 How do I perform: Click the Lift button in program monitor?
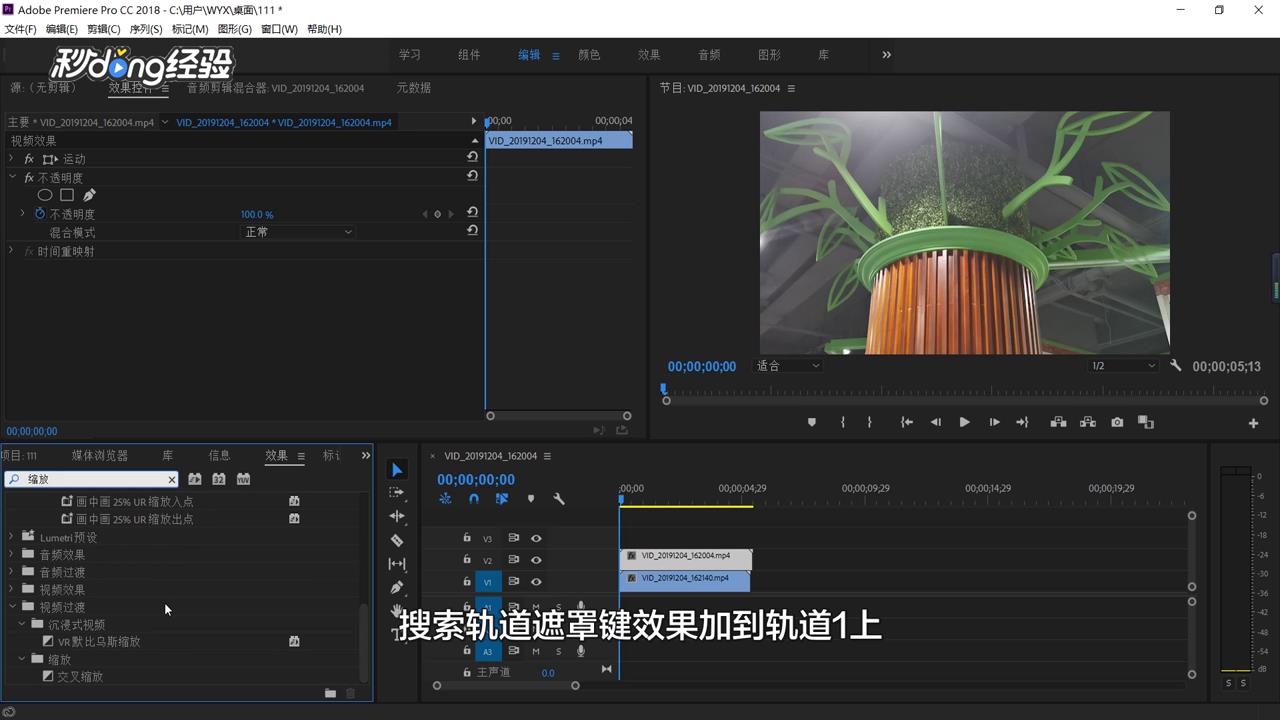tap(1058, 422)
